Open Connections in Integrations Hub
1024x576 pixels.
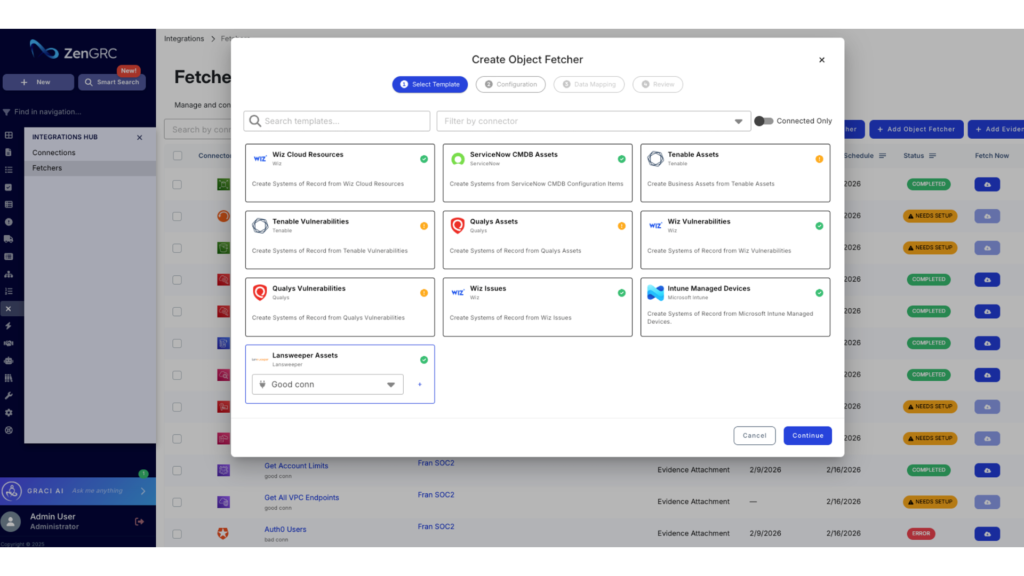tap(54, 153)
